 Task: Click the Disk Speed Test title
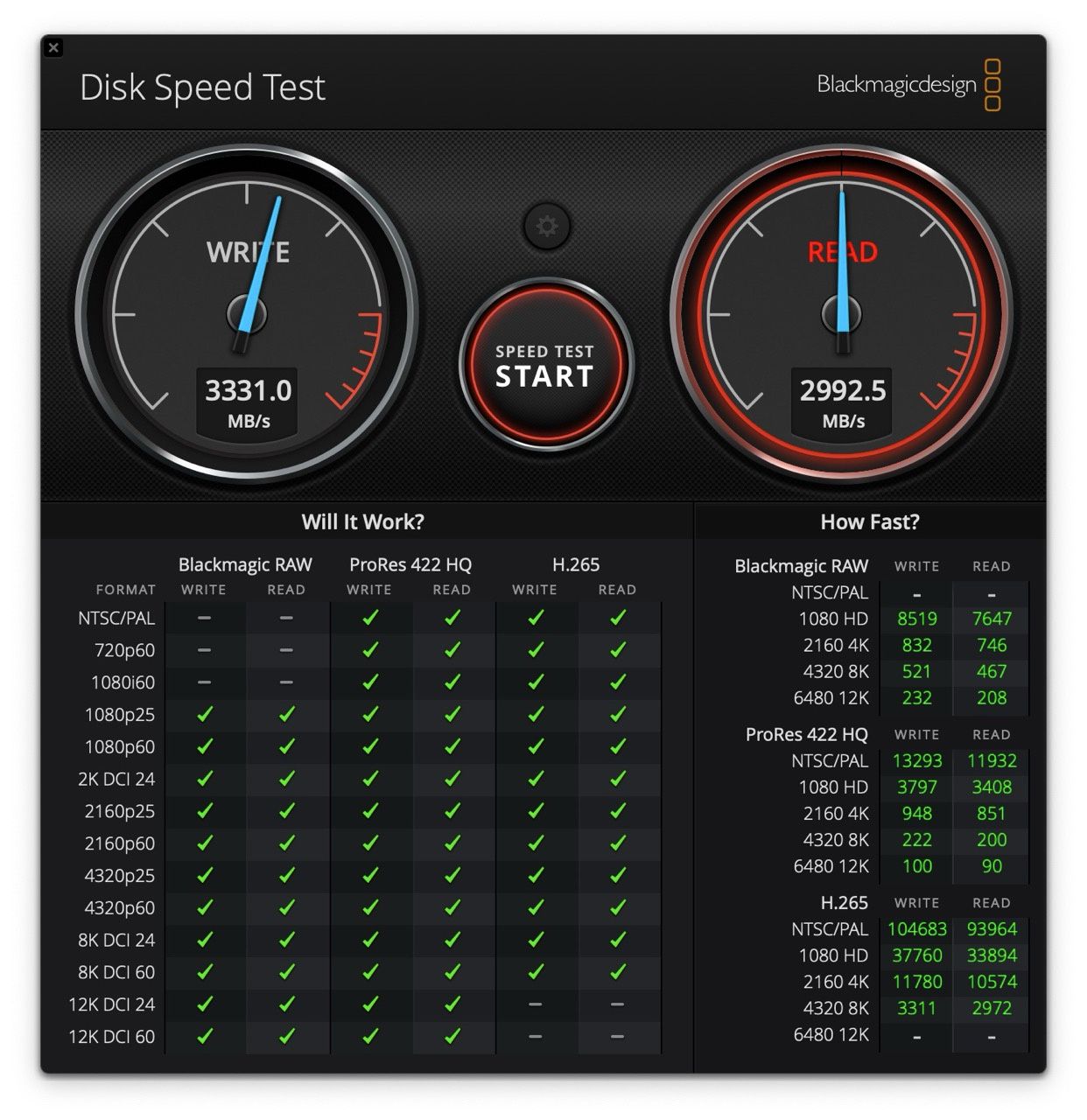[202, 87]
